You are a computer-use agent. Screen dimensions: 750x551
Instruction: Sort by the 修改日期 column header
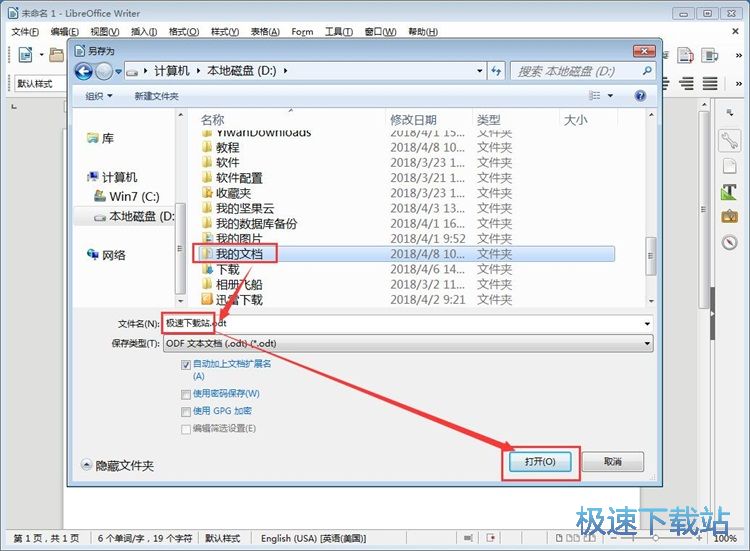[413, 120]
